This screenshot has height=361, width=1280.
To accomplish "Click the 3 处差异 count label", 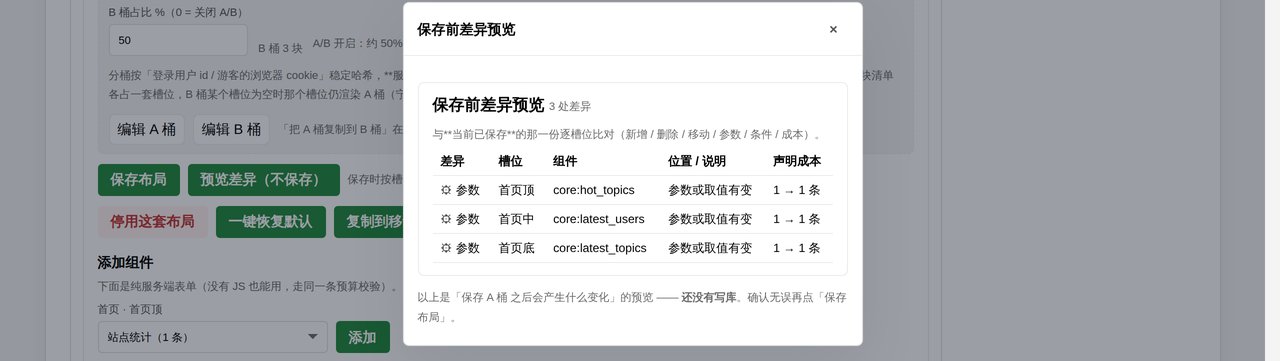I will [570, 107].
